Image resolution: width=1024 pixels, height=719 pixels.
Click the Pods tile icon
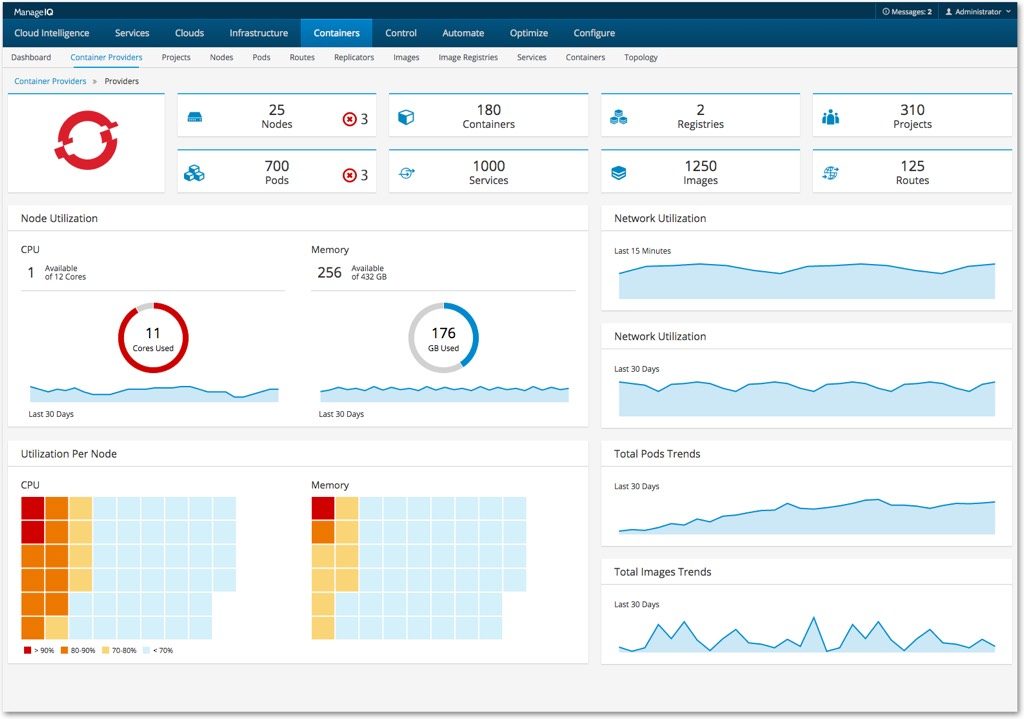tap(196, 171)
